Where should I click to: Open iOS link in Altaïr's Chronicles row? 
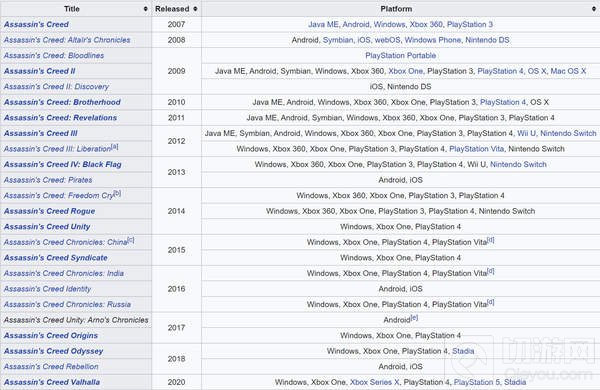(364, 40)
